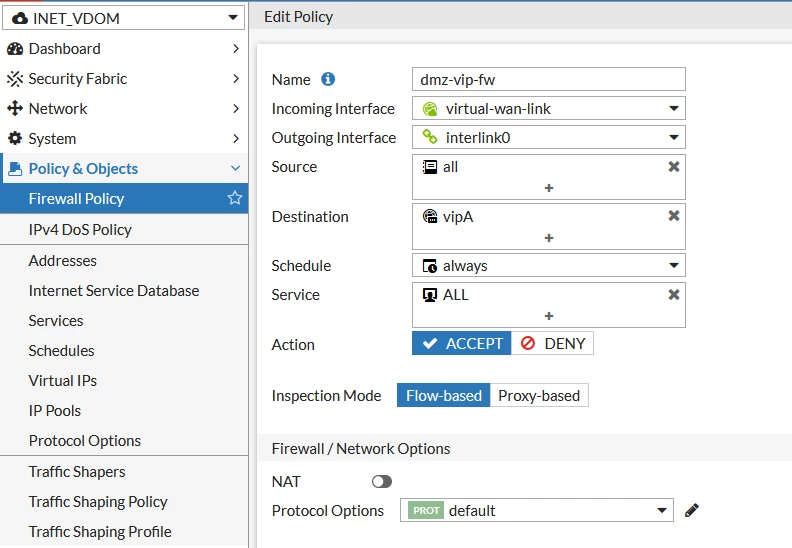Click the vipA virtual IP icon

430,216
